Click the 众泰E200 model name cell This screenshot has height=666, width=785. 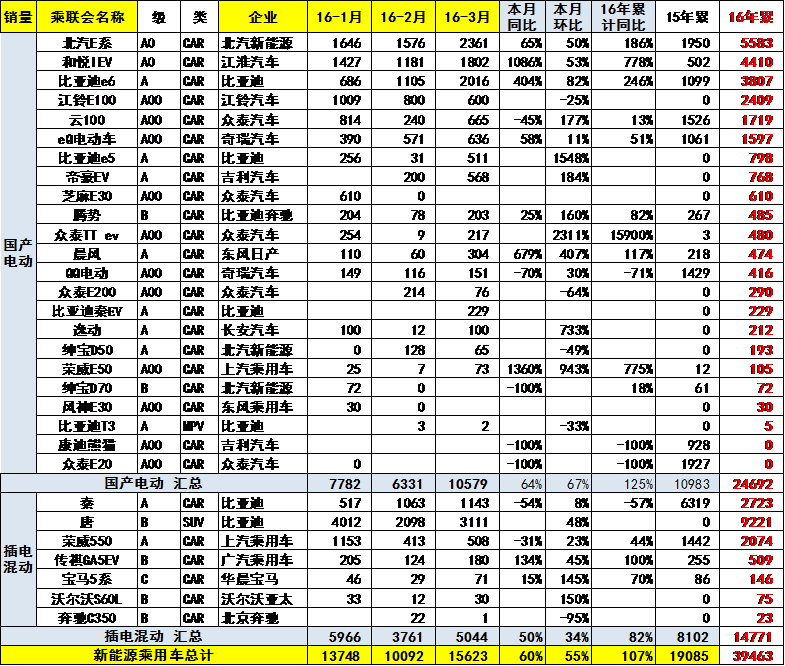(87, 292)
